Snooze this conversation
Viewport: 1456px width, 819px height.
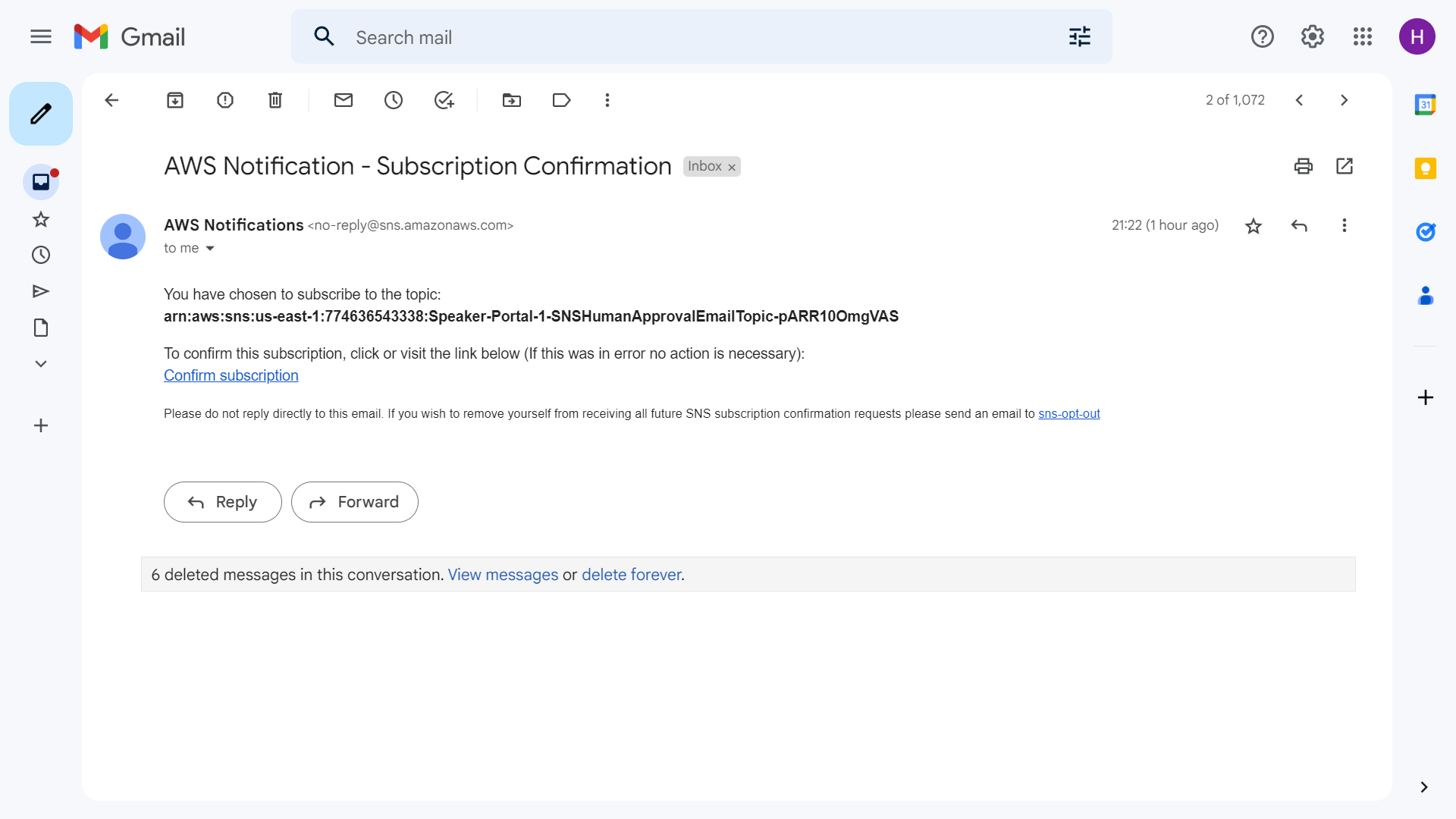point(394,100)
